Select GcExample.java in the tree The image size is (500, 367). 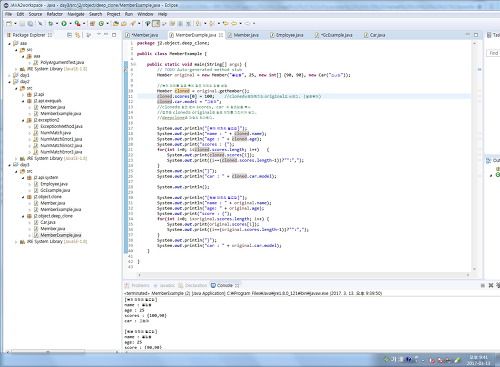55,190
